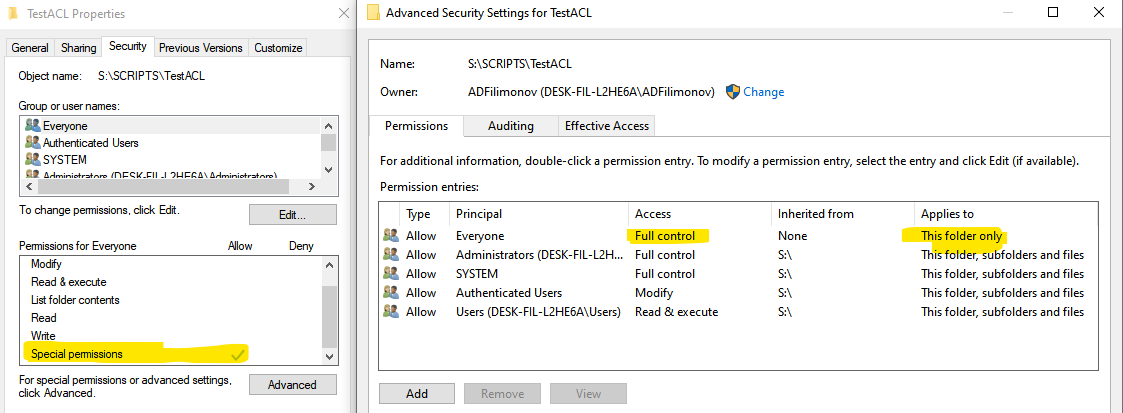Switch to the Auditing tab
This screenshot has height=413, width=1123.
pyautogui.click(x=511, y=126)
